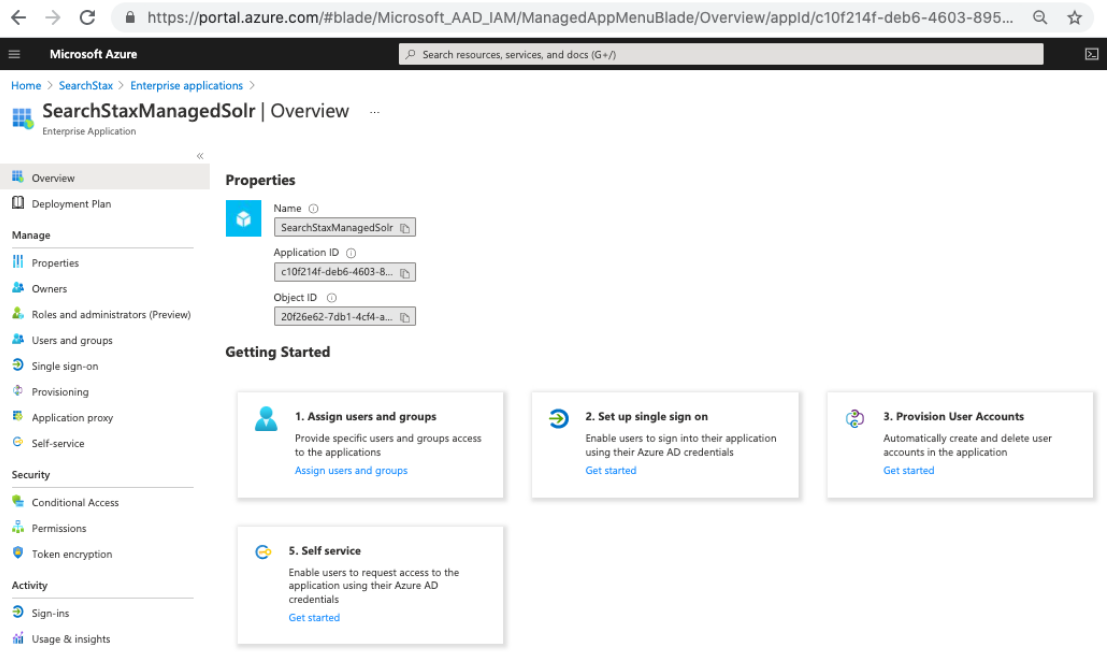Click the browser forward arrow
Screen dimensions: 1107x654
click(x=53, y=18)
